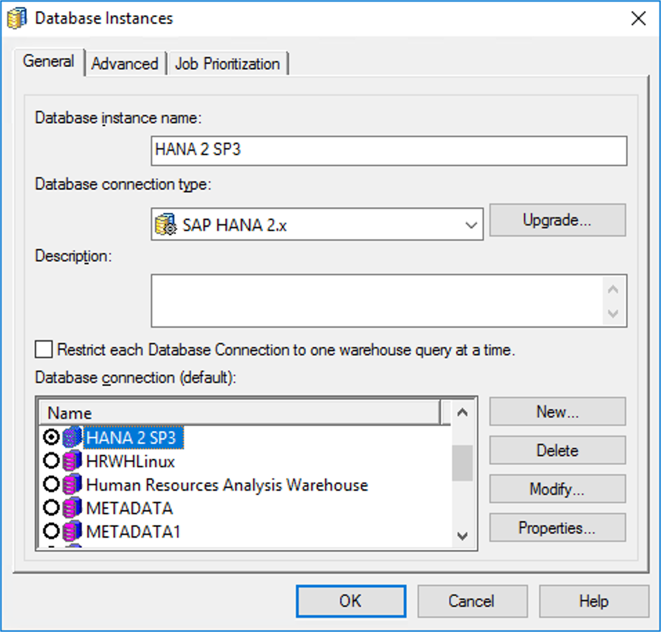The image size is (661, 632).
Task: Switch to the Advanced tab
Action: click(x=125, y=64)
